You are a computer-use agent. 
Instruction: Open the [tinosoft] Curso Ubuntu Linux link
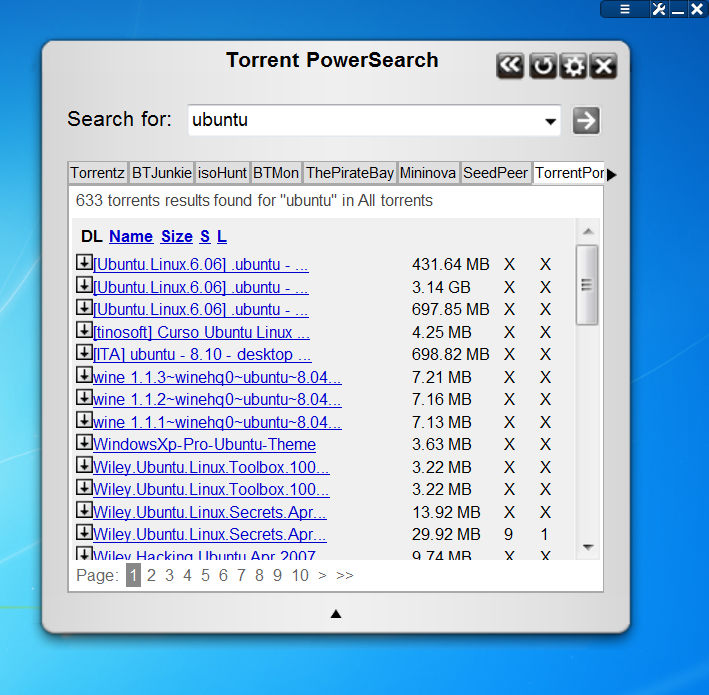(x=201, y=332)
